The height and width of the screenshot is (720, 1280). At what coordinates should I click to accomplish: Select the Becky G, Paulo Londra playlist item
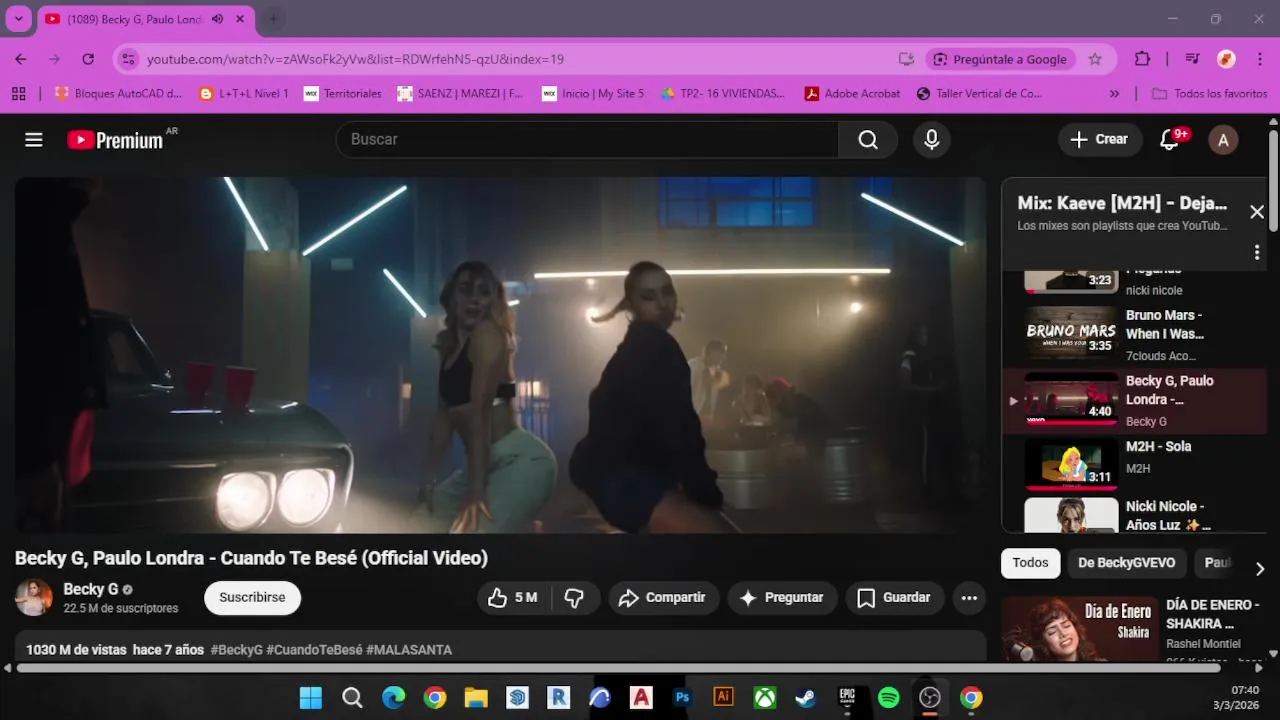click(1134, 400)
